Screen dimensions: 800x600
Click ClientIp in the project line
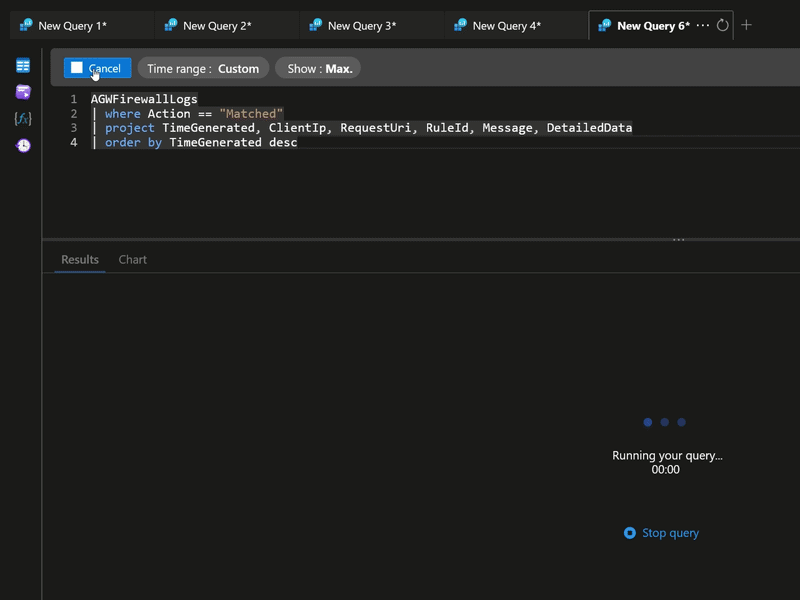click(297, 128)
